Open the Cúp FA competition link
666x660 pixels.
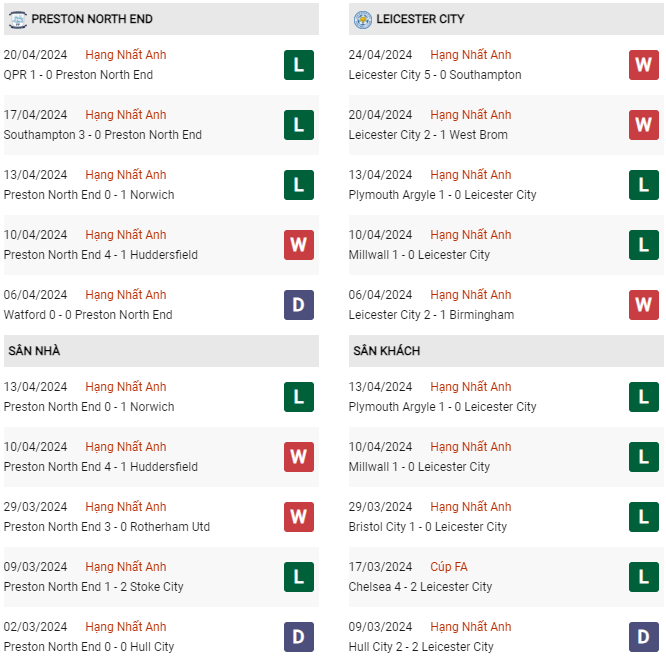click(x=449, y=567)
